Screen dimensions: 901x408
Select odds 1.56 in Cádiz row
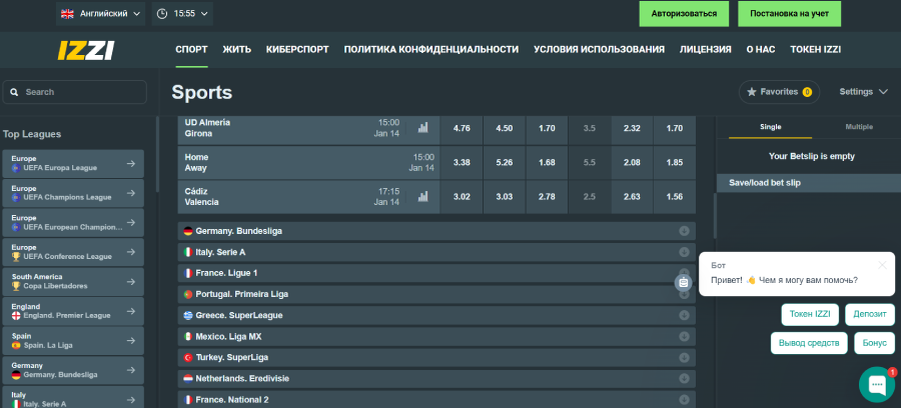(x=675, y=197)
